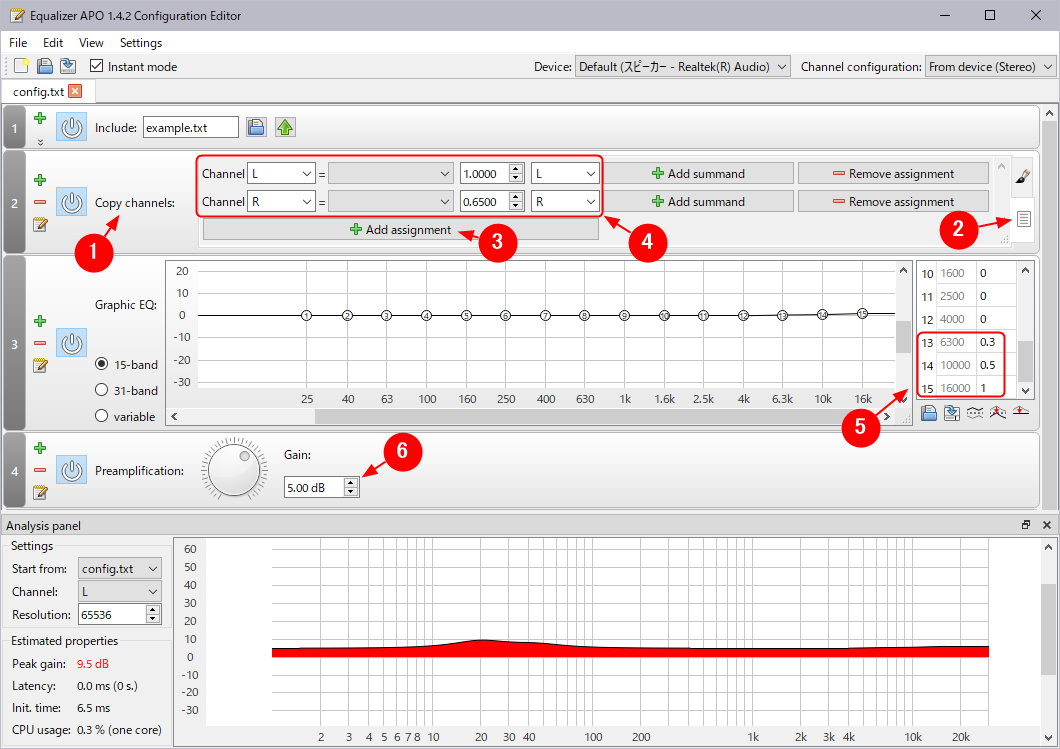1060x749 pixels.
Task: Remove the Graphic EQ filter with red minus
Action: [40, 343]
